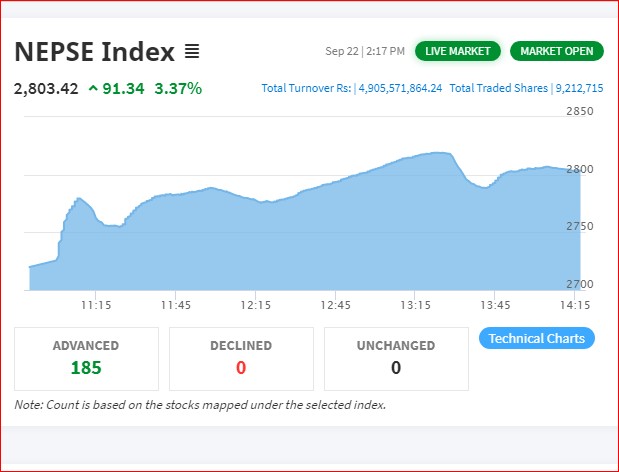The width and height of the screenshot is (619, 472).
Task: Click the 14:15 time axis label
Action: point(575,305)
